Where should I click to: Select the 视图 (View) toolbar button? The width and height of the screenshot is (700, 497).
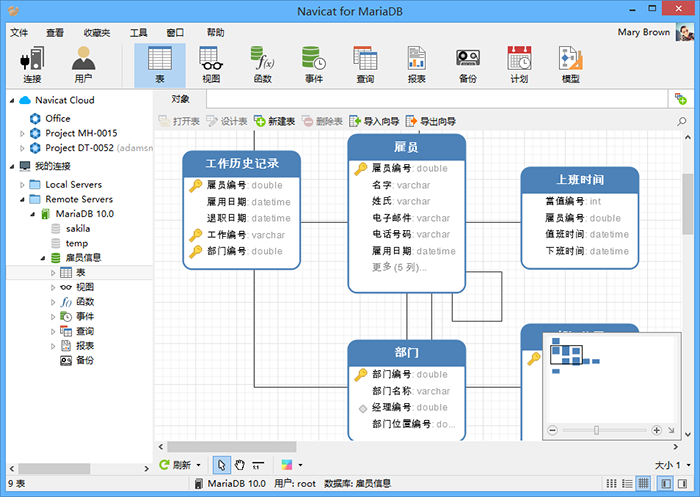(x=211, y=65)
